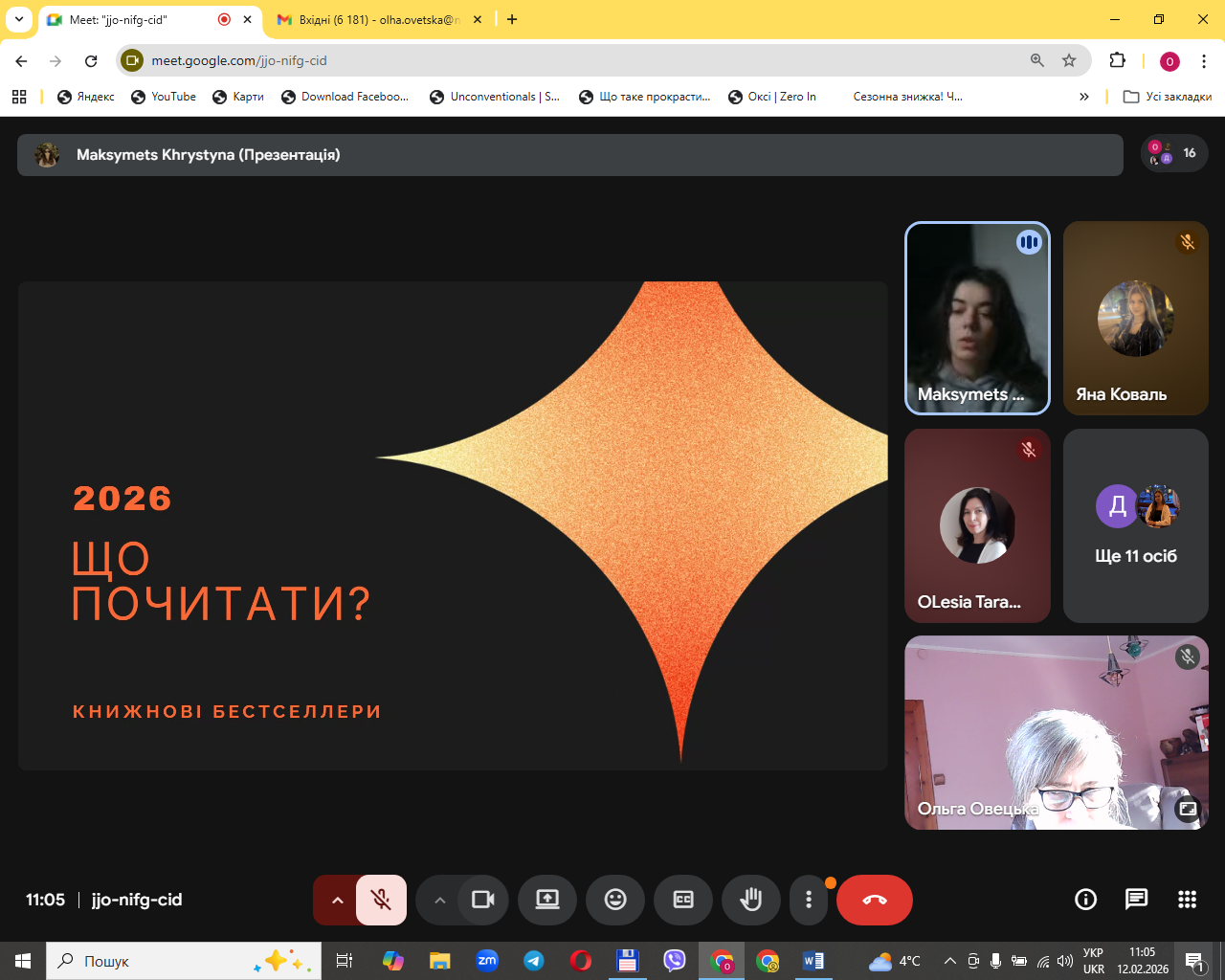This screenshot has width=1225, height=980.
Task: Click the share screen icon
Action: (x=547, y=900)
